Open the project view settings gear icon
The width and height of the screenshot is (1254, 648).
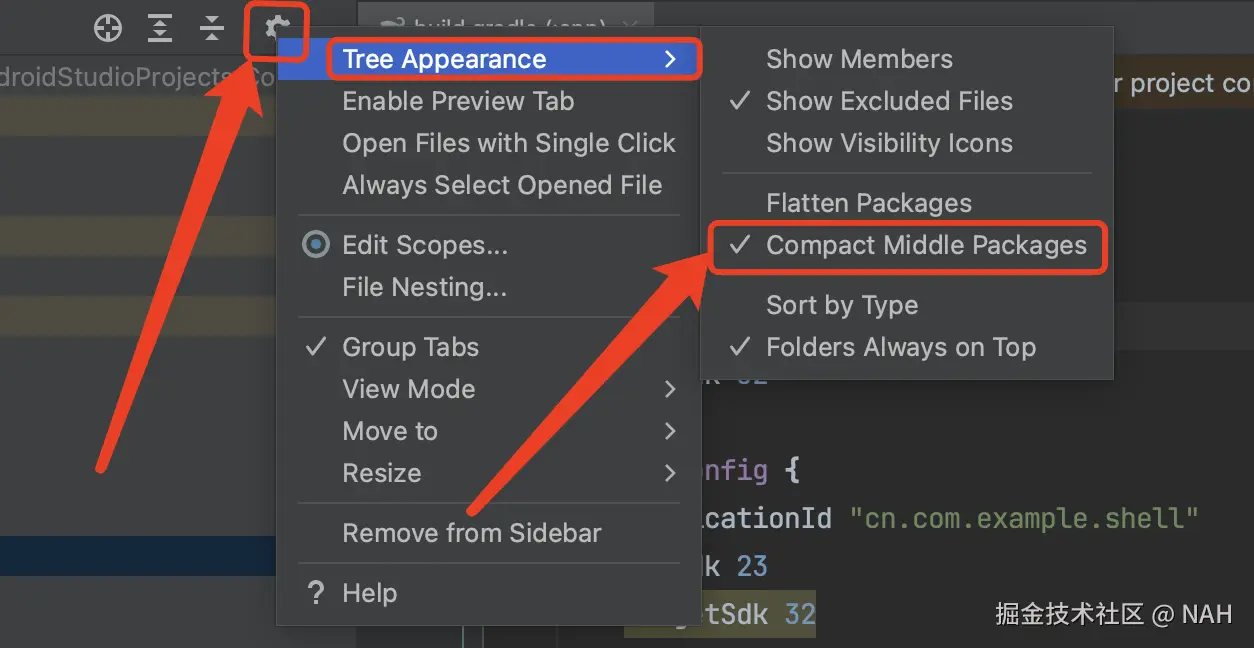(x=276, y=28)
